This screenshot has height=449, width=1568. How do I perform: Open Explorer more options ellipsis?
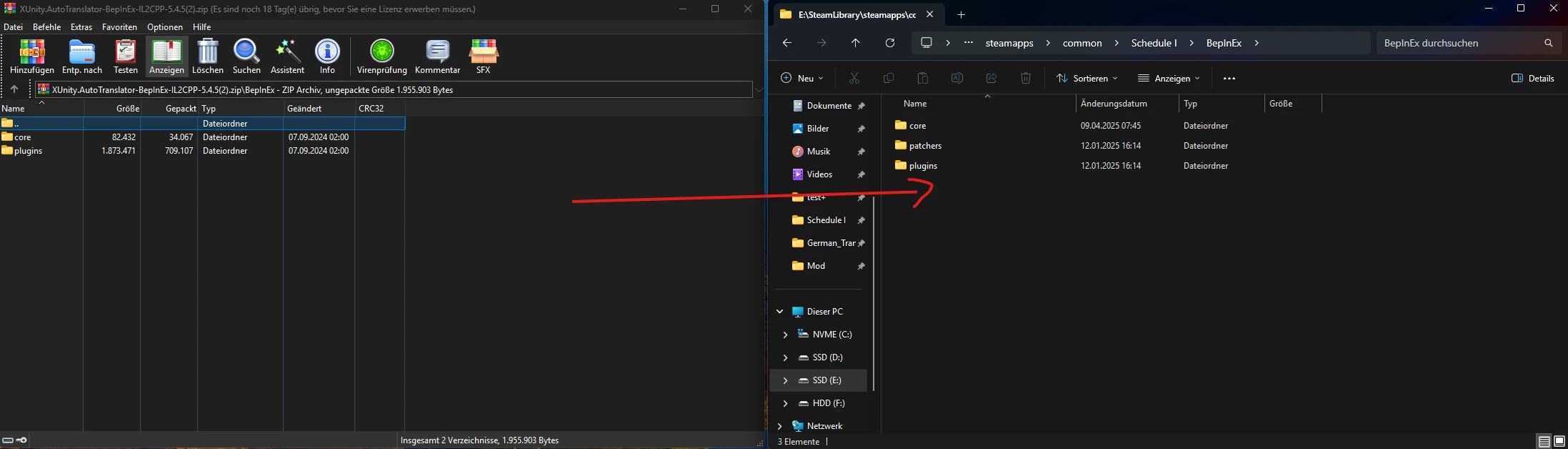click(1229, 78)
